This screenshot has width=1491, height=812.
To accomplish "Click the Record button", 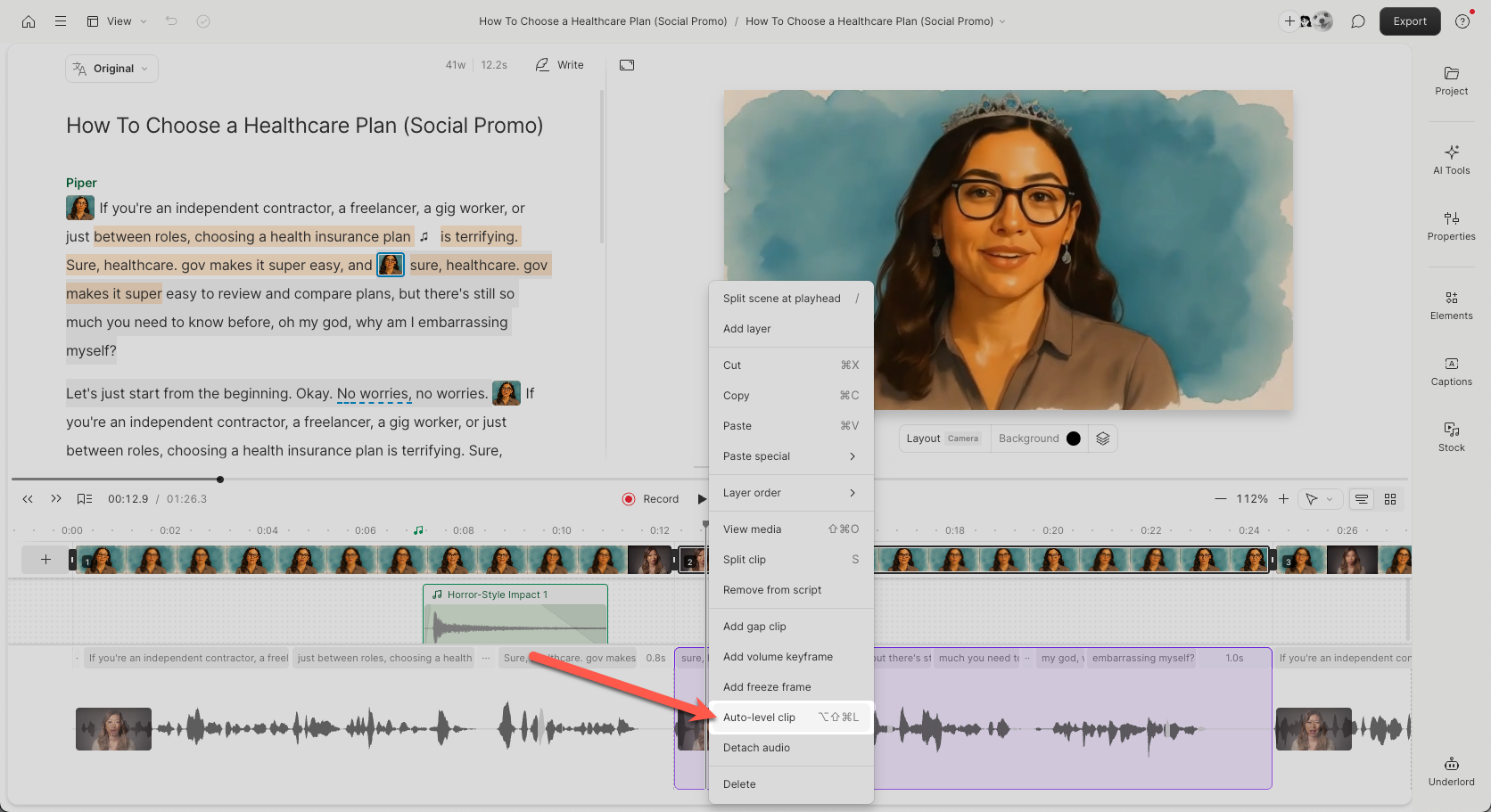I will 651,499.
